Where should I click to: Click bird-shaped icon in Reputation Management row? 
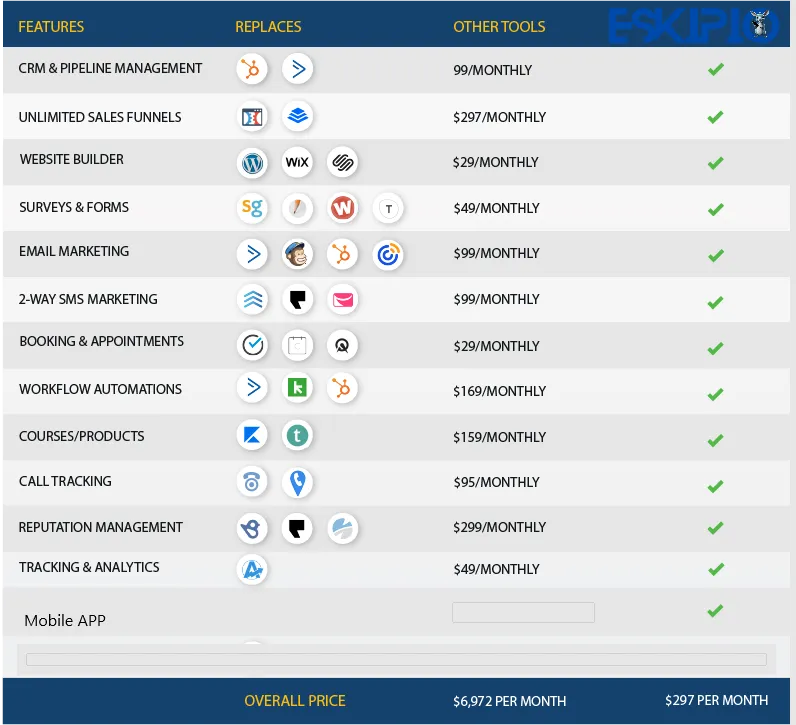tap(252, 528)
